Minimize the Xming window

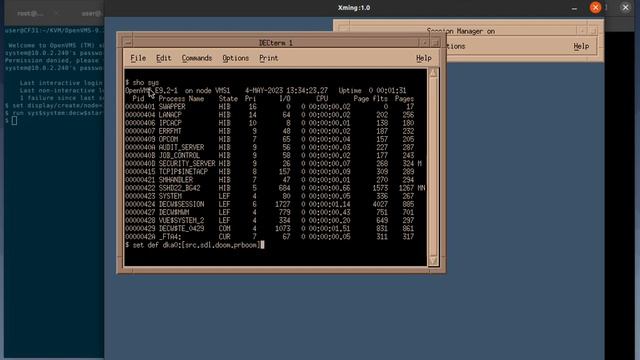574,8
